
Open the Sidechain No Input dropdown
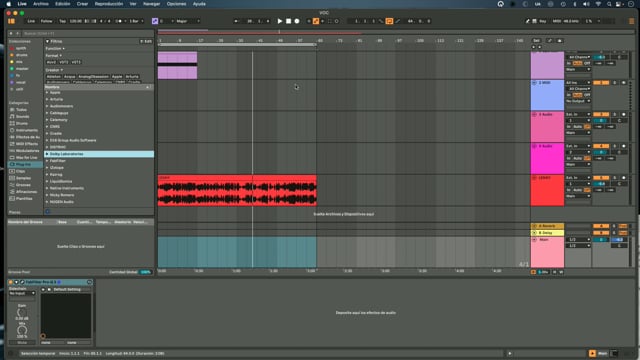pyautogui.click(x=22, y=293)
